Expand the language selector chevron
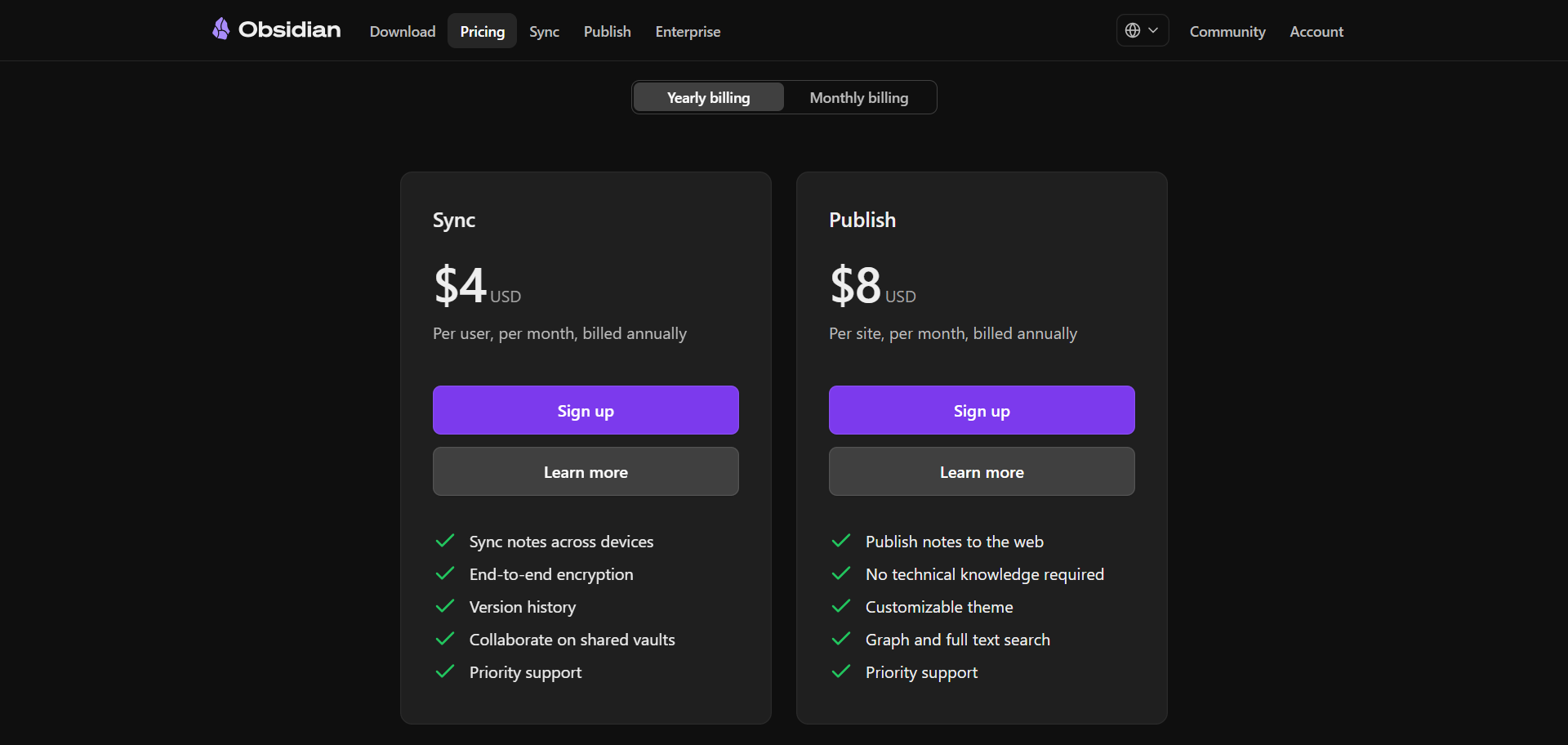This screenshot has width=1568, height=745. point(1153,30)
